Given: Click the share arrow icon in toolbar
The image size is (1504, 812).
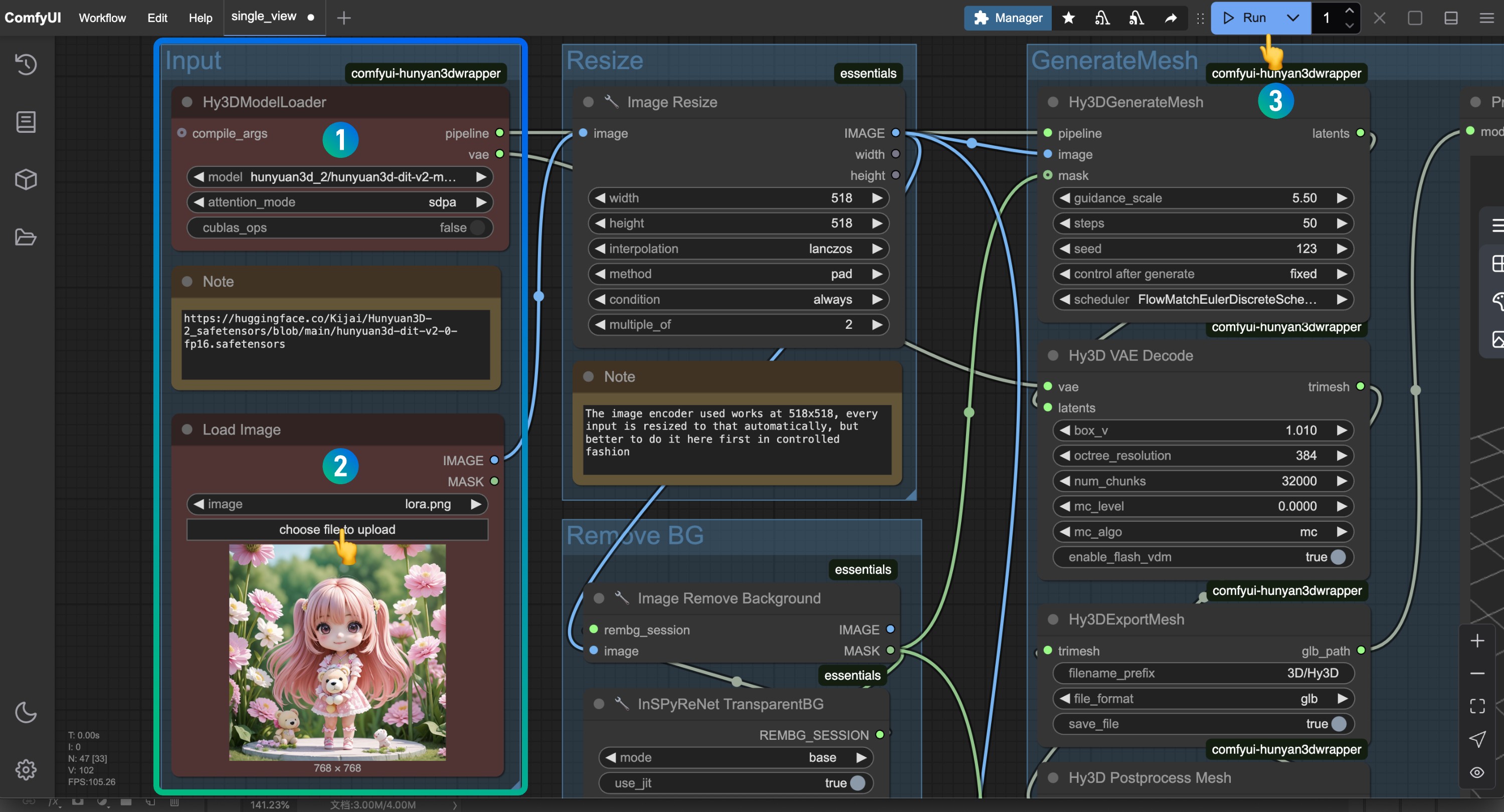Looking at the screenshot, I should (1170, 18).
